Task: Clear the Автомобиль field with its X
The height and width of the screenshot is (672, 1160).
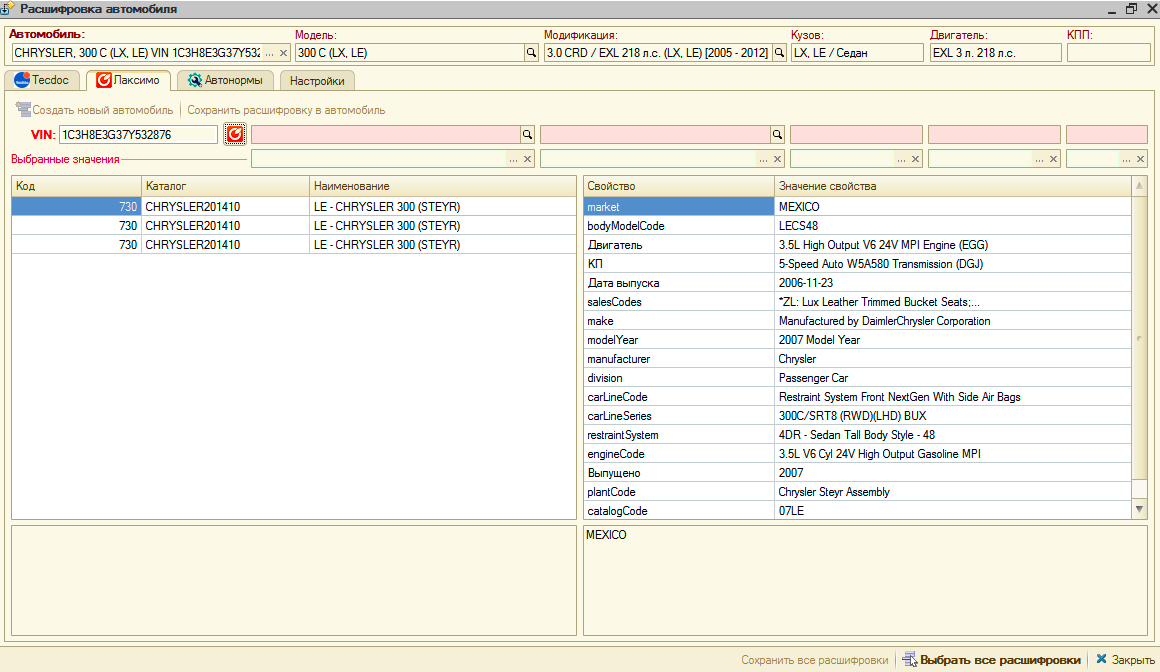Action: click(283, 53)
